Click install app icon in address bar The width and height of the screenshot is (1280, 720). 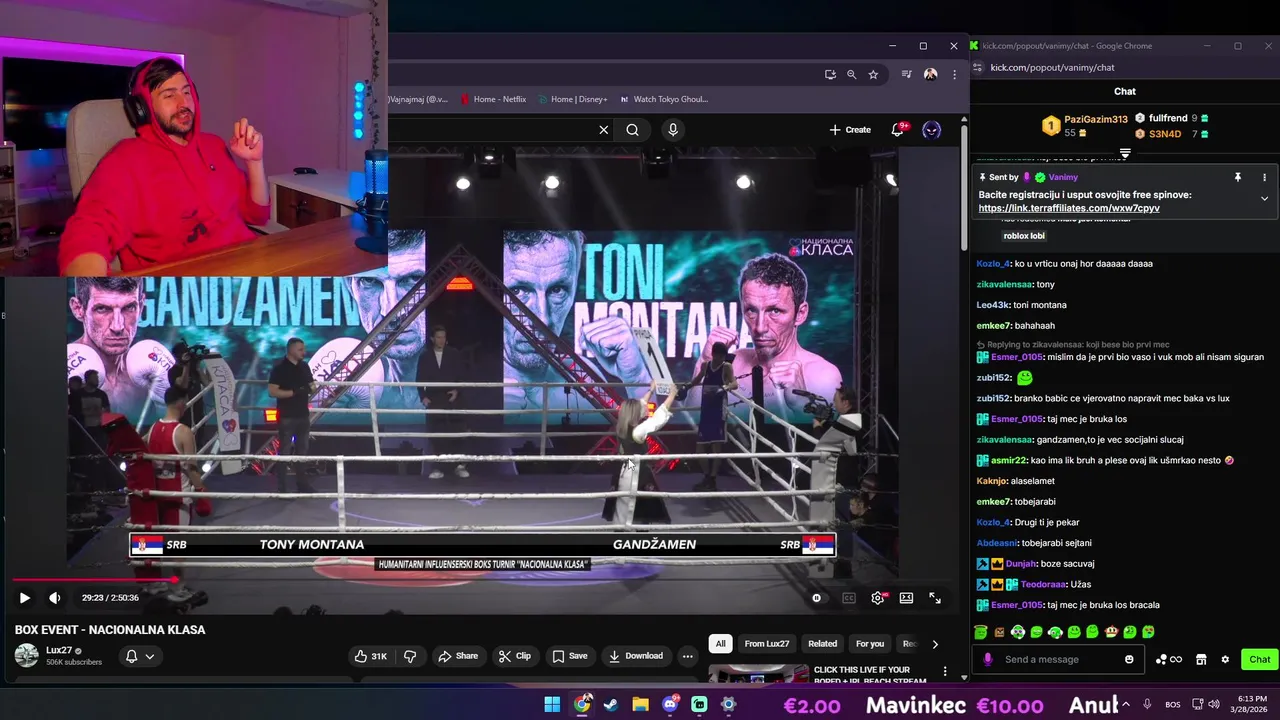pos(830,74)
